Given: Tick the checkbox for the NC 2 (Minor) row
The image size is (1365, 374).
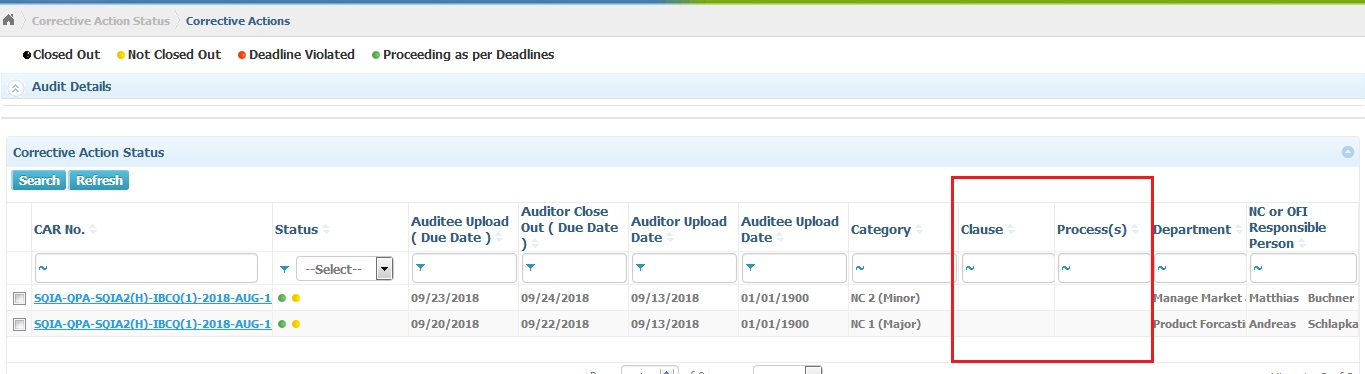Looking at the screenshot, I should [19, 298].
